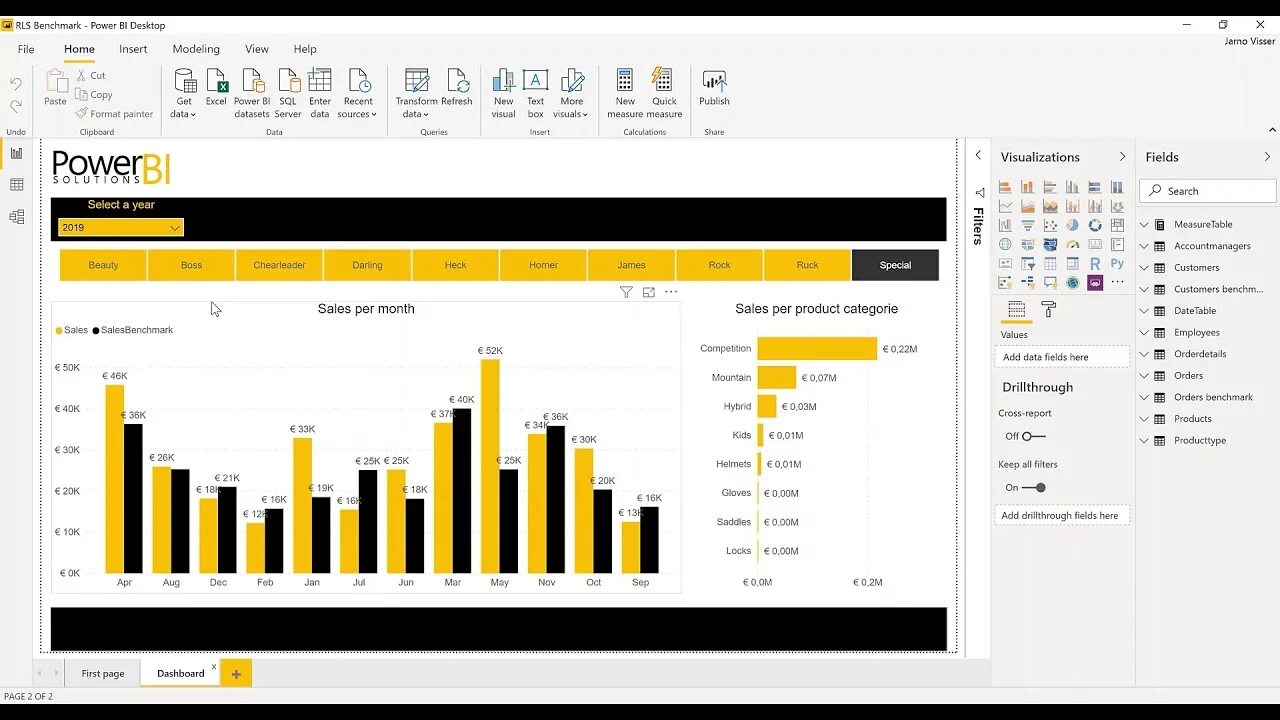Open the Recent sources dropdown
This screenshot has height=720, width=1280.
coord(358,94)
